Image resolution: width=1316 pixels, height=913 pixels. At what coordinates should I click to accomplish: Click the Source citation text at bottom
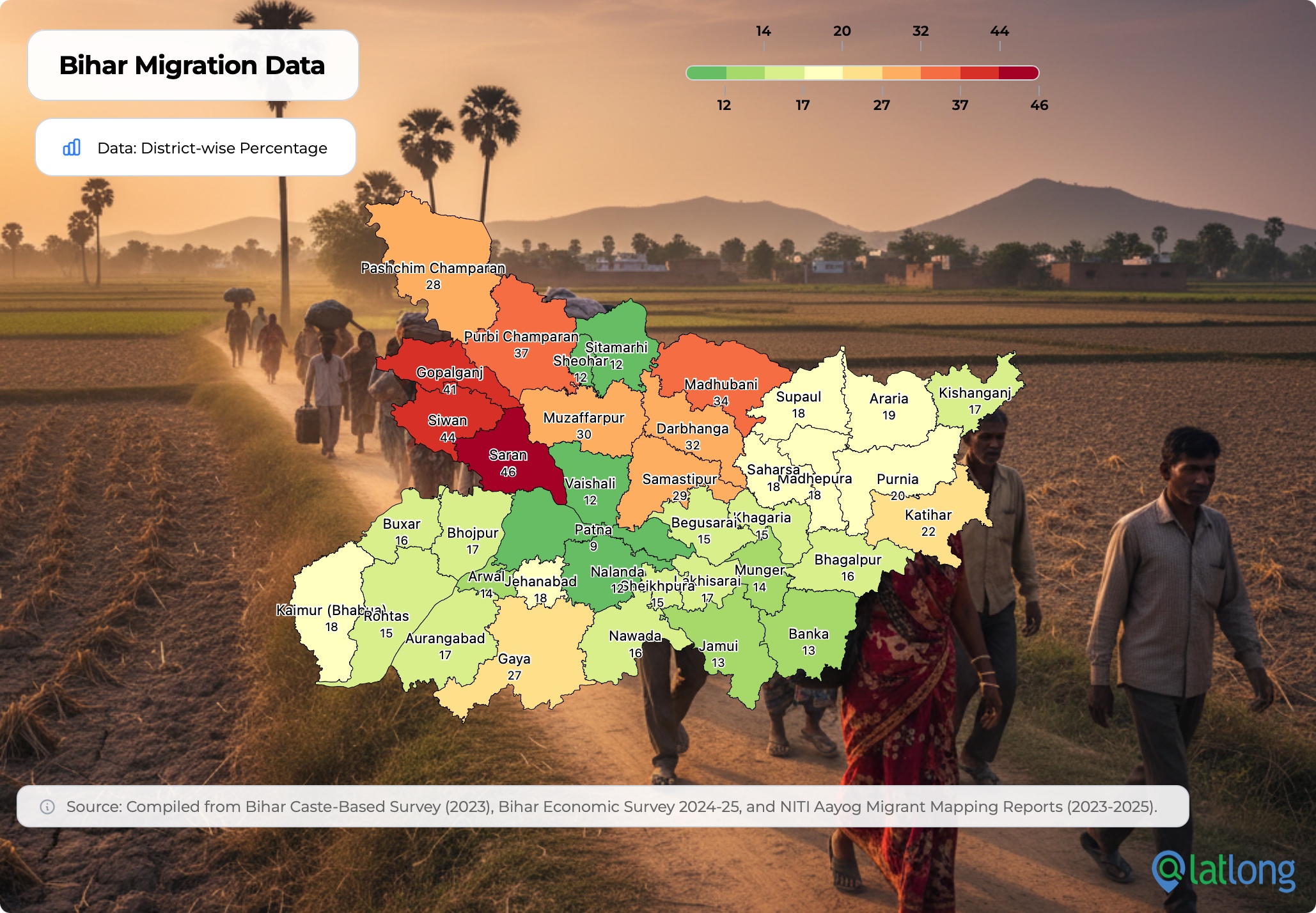[x=612, y=807]
